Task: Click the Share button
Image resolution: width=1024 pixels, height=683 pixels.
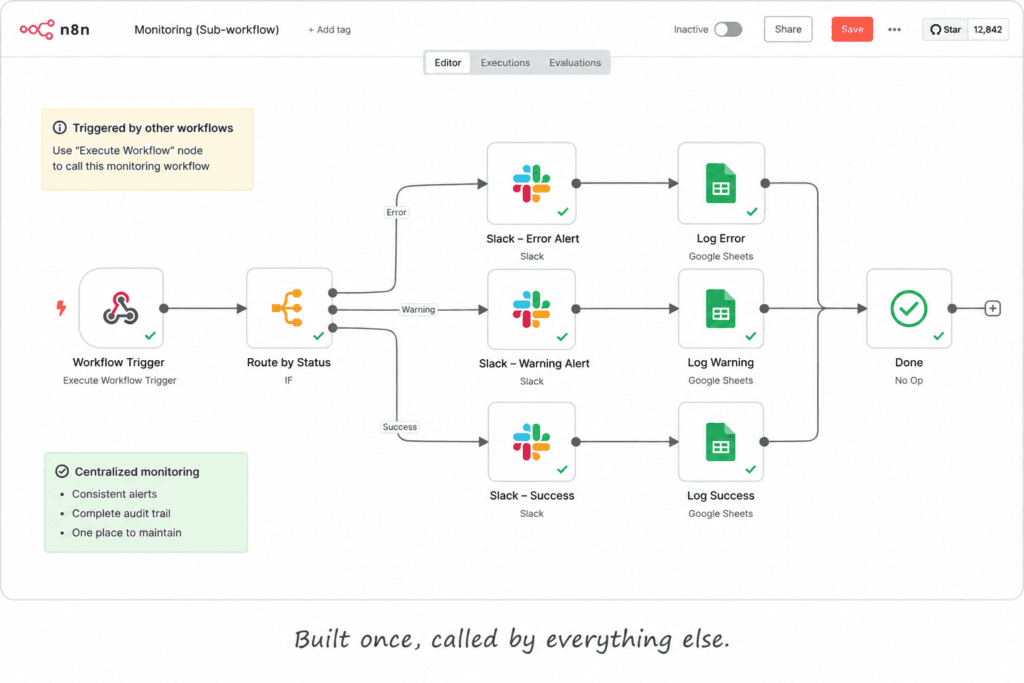Action: click(788, 29)
